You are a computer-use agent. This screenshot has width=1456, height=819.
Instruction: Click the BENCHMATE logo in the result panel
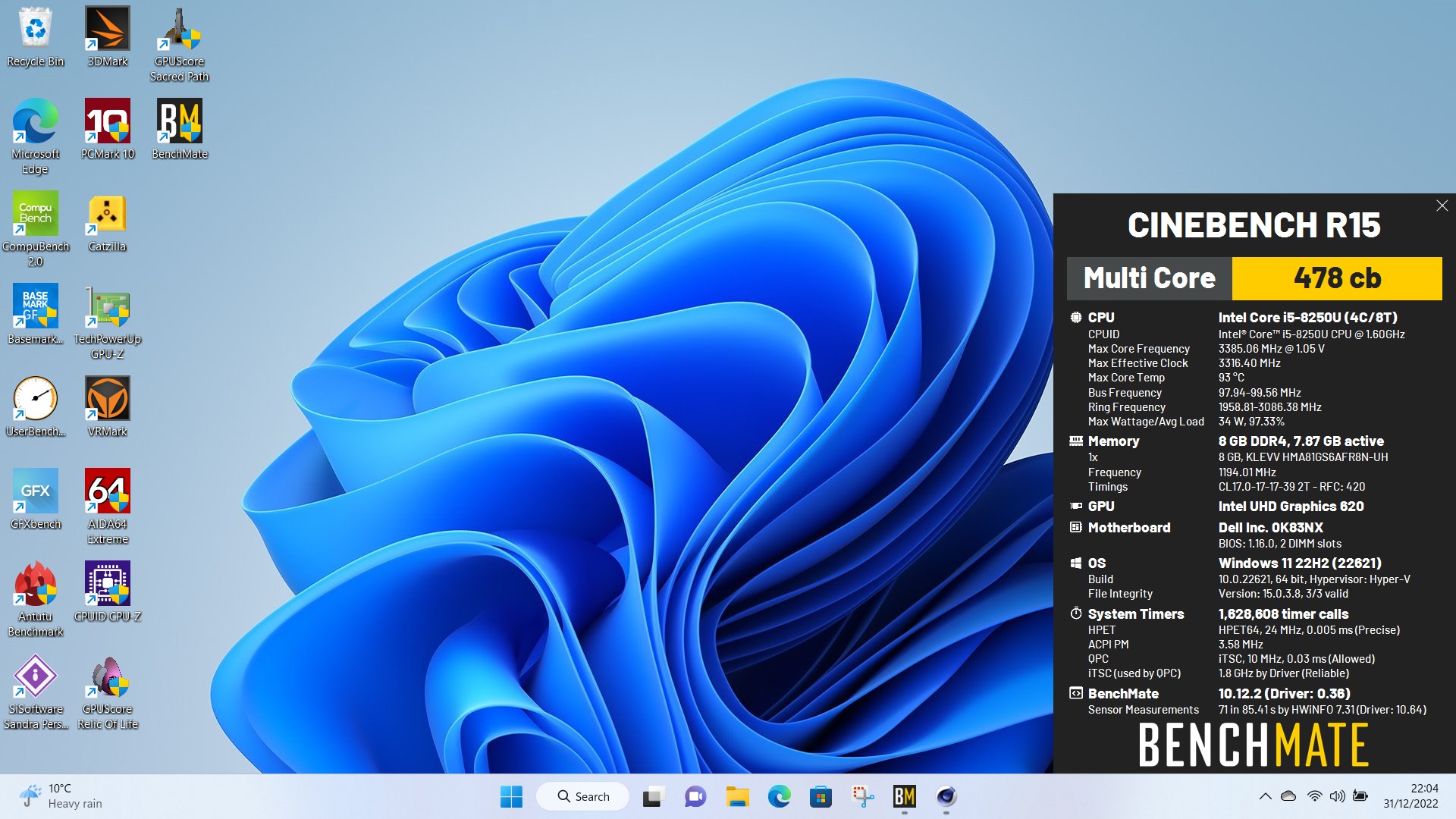[1254, 745]
